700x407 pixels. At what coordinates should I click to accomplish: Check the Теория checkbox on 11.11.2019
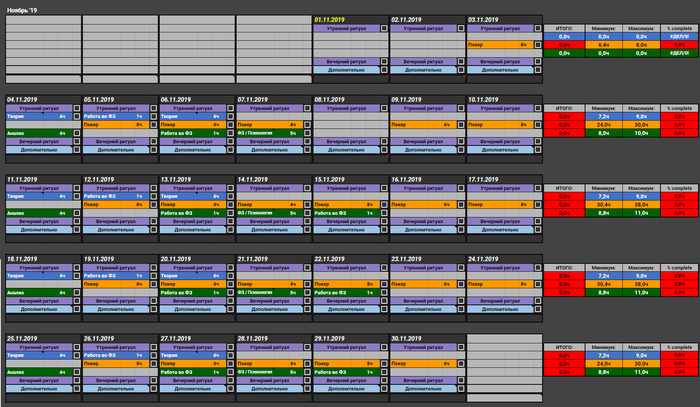[x=77, y=196]
